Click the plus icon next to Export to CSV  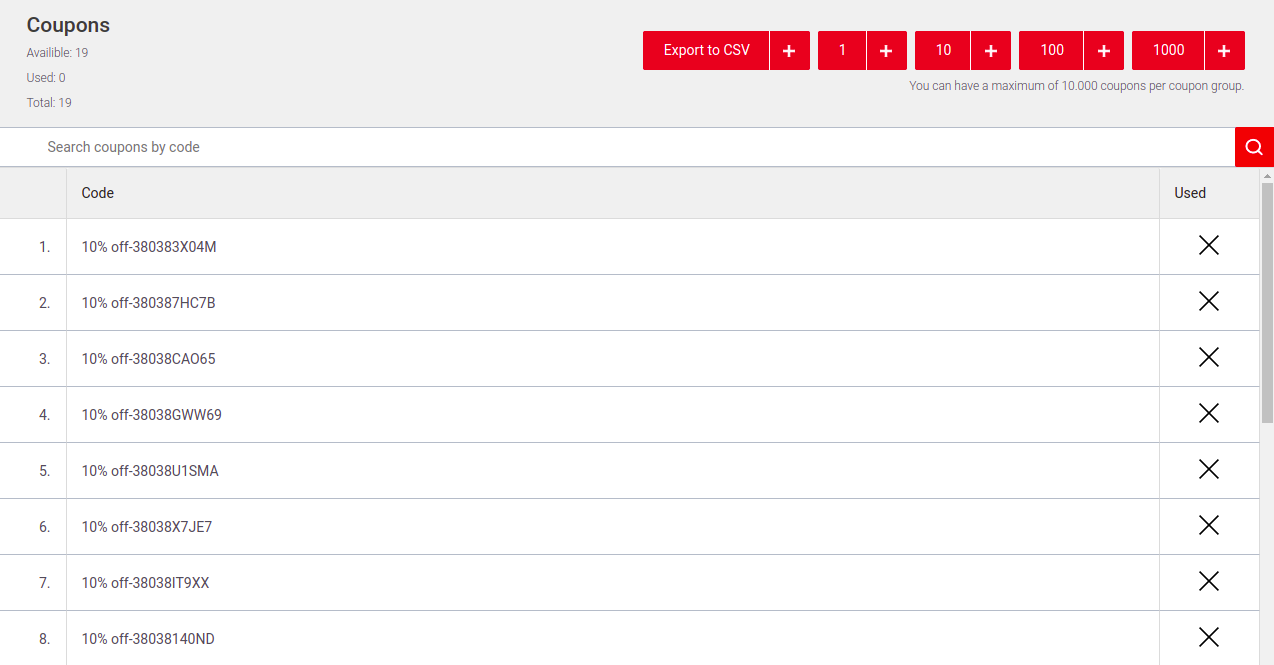pyautogui.click(x=789, y=51)
